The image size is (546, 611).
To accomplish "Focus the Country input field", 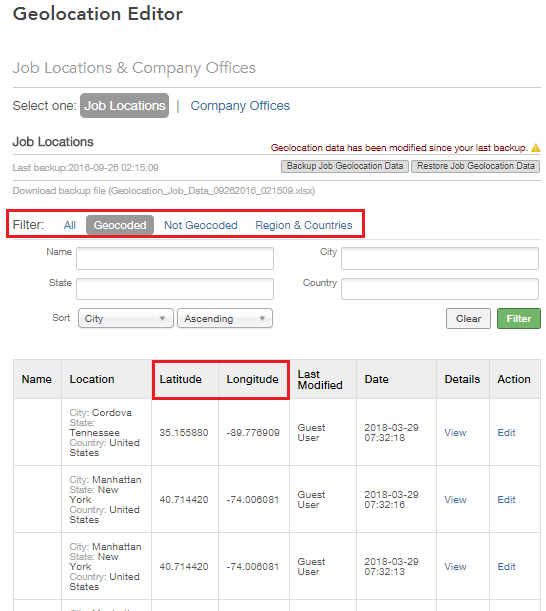I will [x=440, y=289].
